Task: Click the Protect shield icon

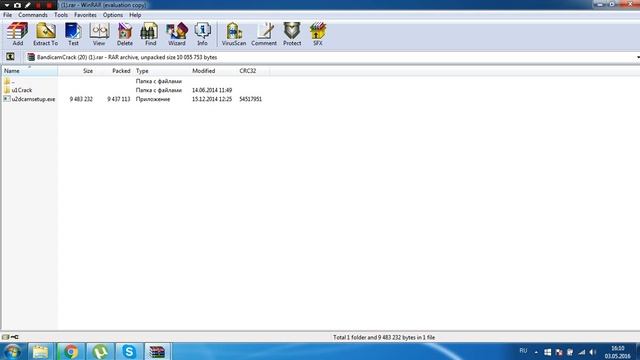Action: [292, 33]
